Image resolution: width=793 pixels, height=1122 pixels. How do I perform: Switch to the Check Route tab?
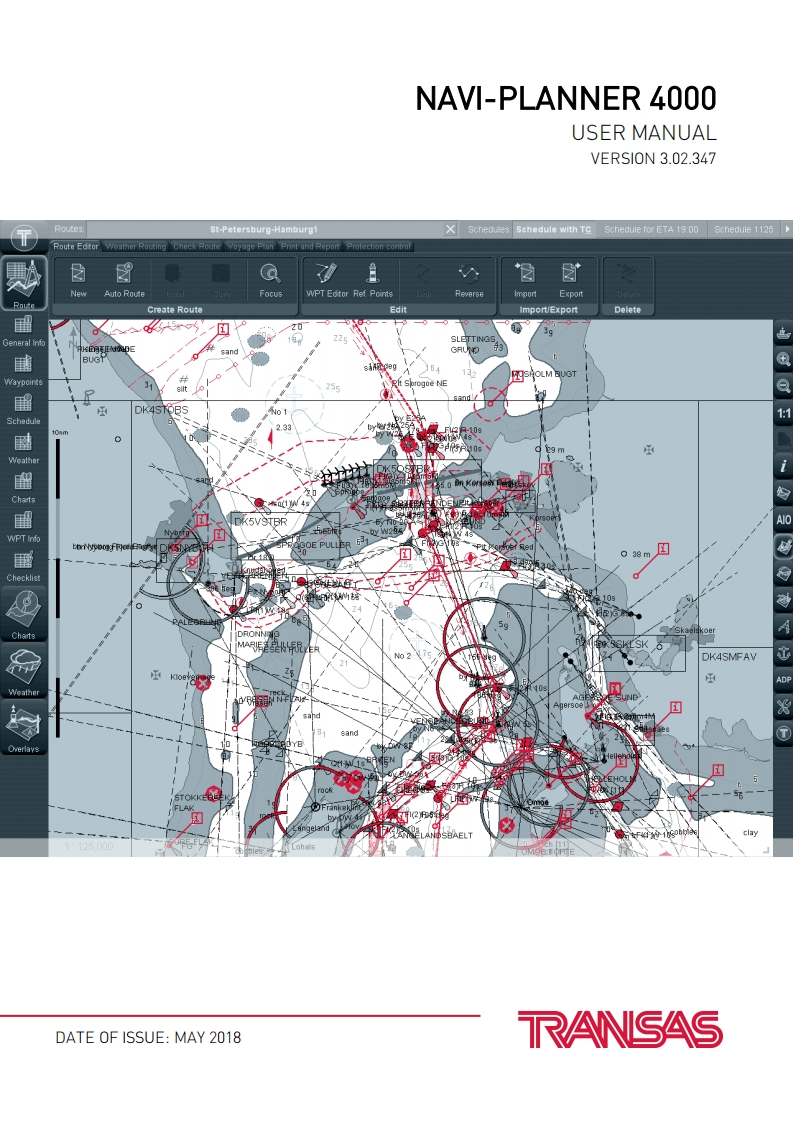tap(197, 246)
